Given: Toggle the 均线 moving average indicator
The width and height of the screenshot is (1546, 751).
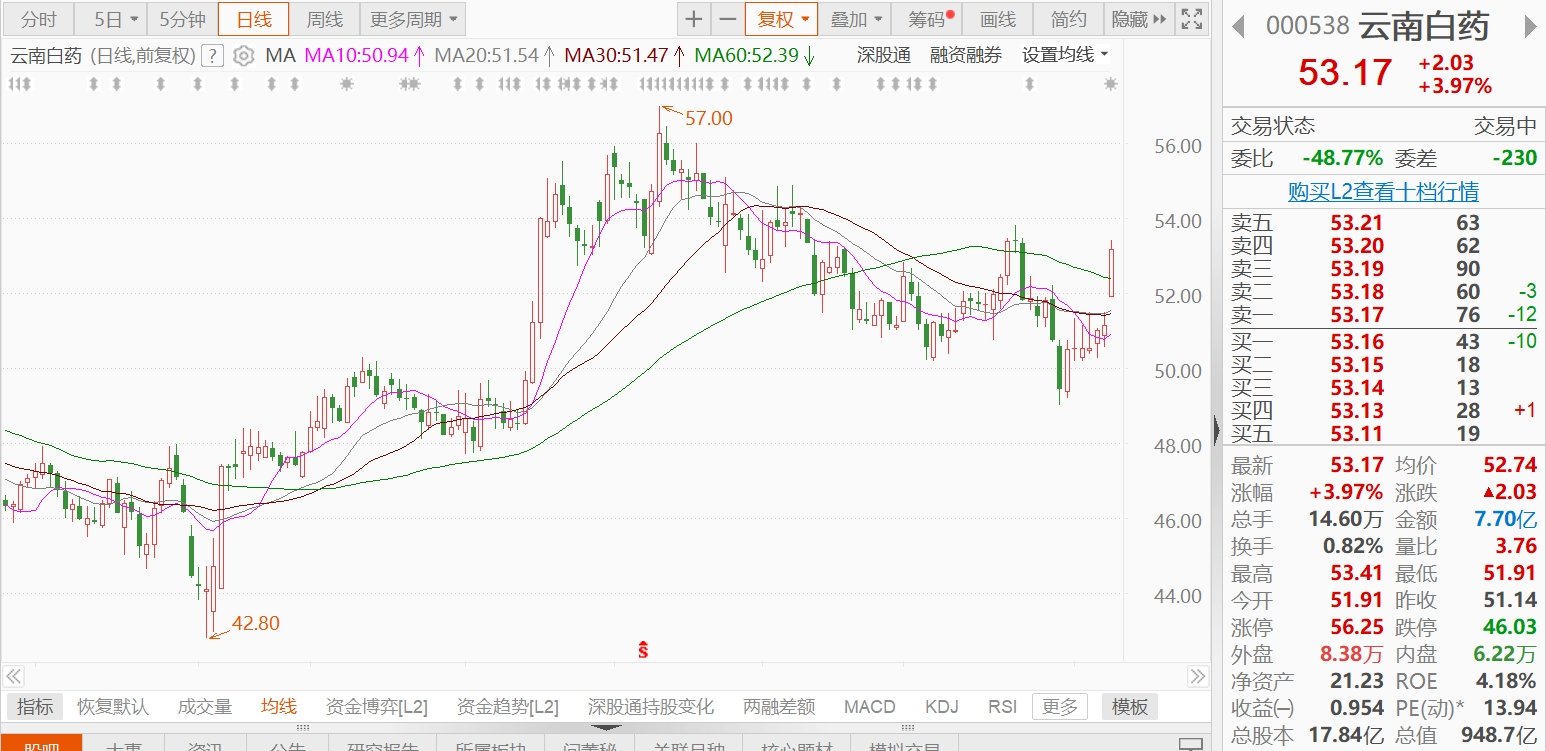Looking at the screenshot, I should (x=279, y=707).
